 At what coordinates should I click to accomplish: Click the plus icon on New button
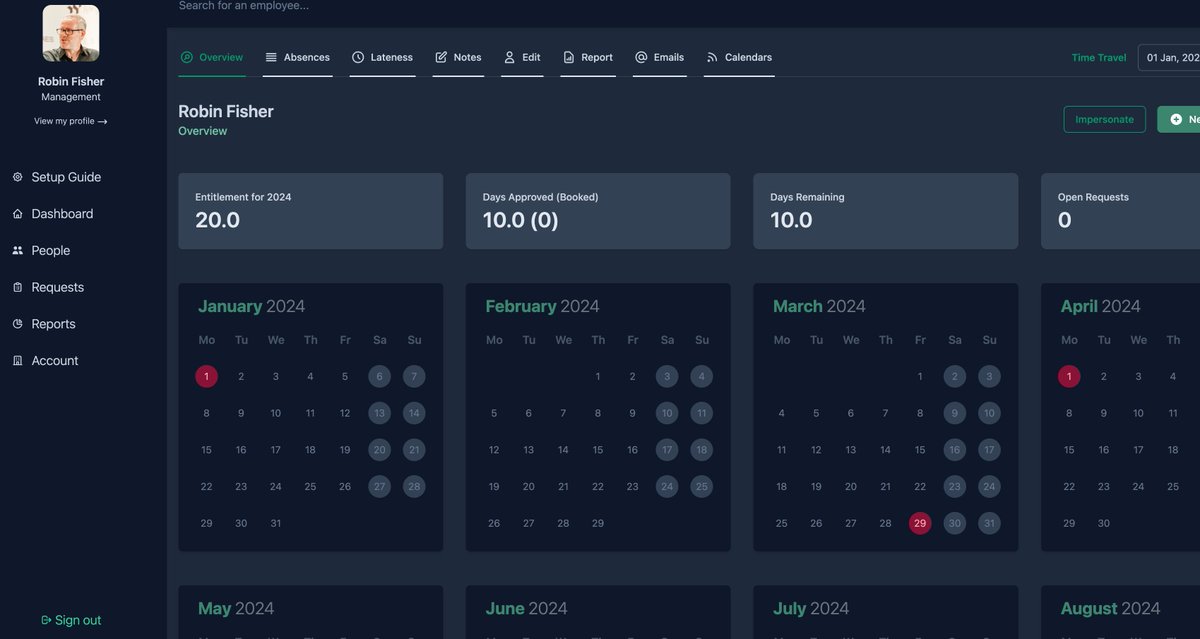(x=1176, y=119)
